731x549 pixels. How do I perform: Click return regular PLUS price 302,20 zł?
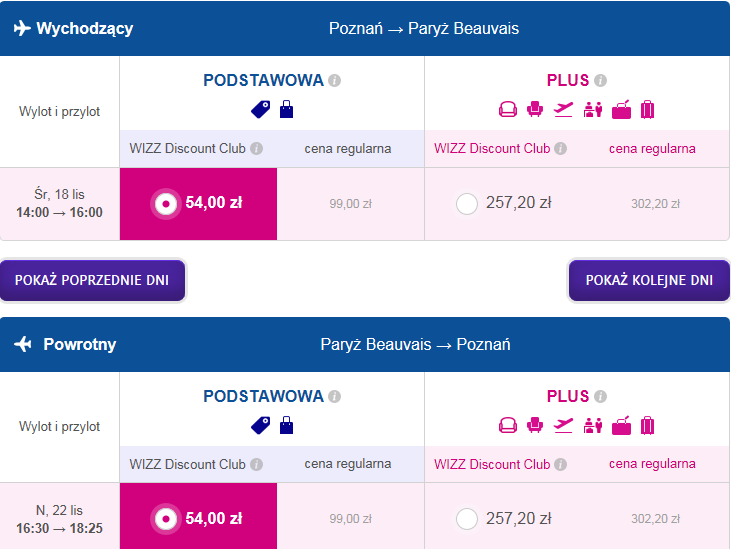(x=655, y=519)
